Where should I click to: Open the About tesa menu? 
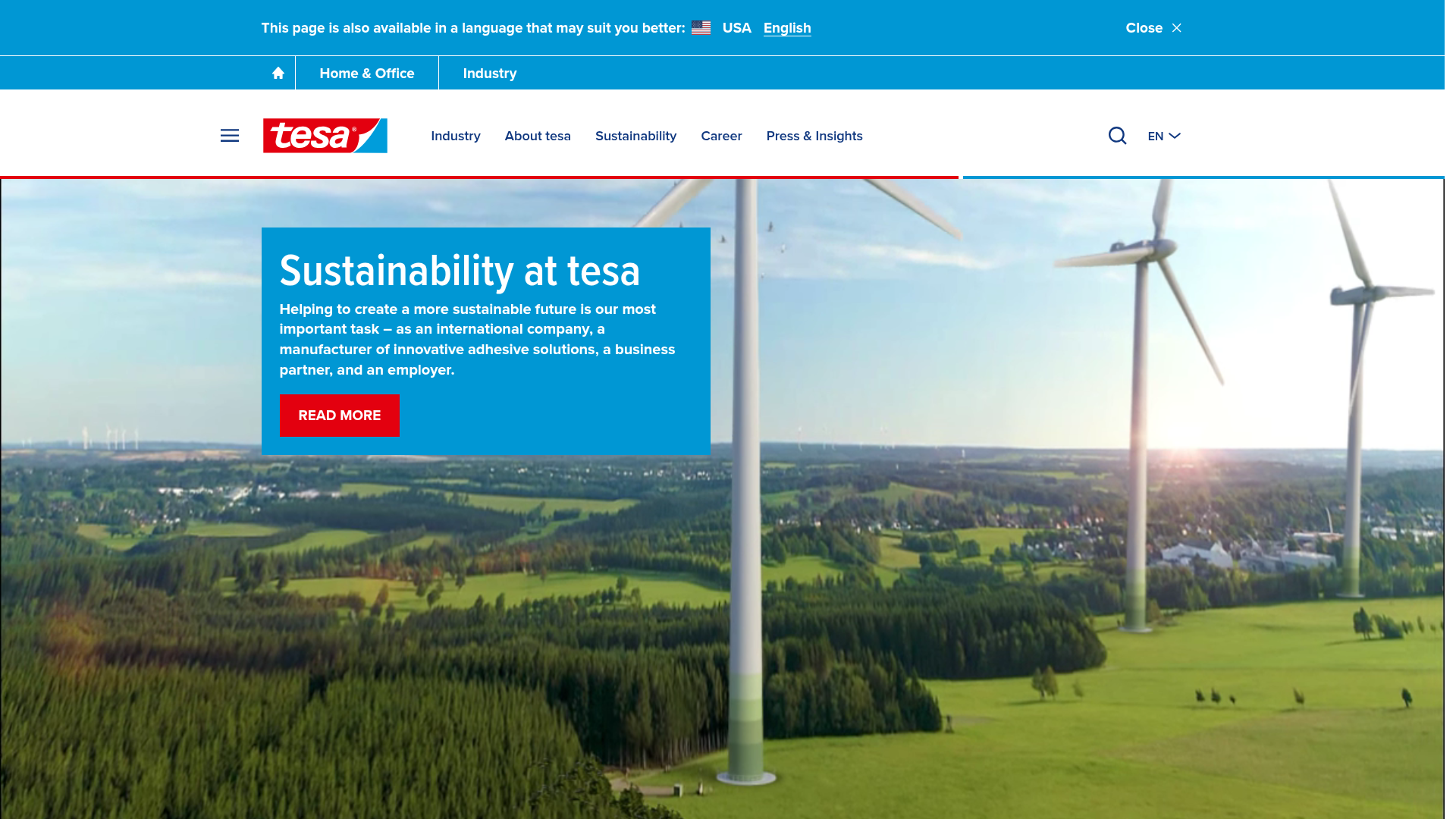pos(538,136)
